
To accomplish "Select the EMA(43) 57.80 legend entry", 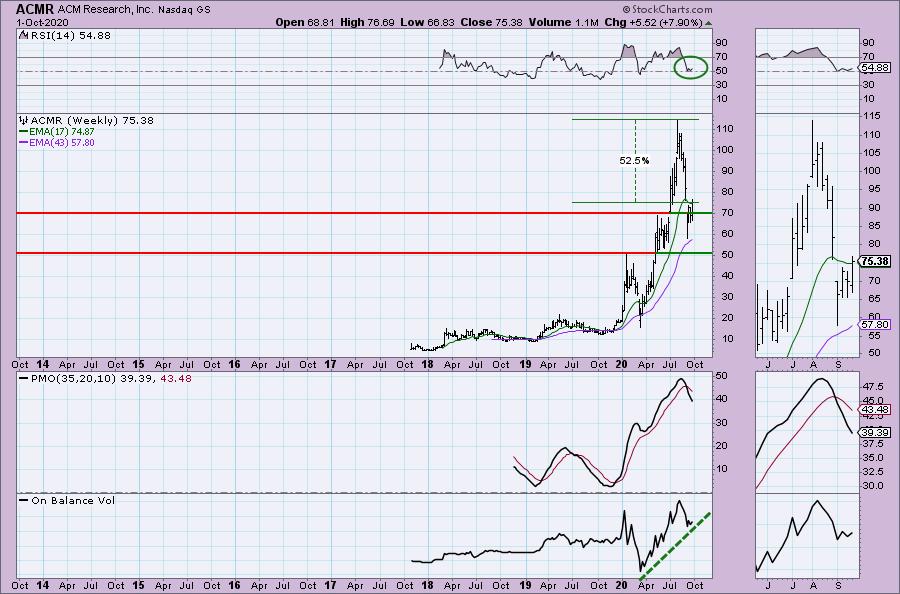I will 62,142.
